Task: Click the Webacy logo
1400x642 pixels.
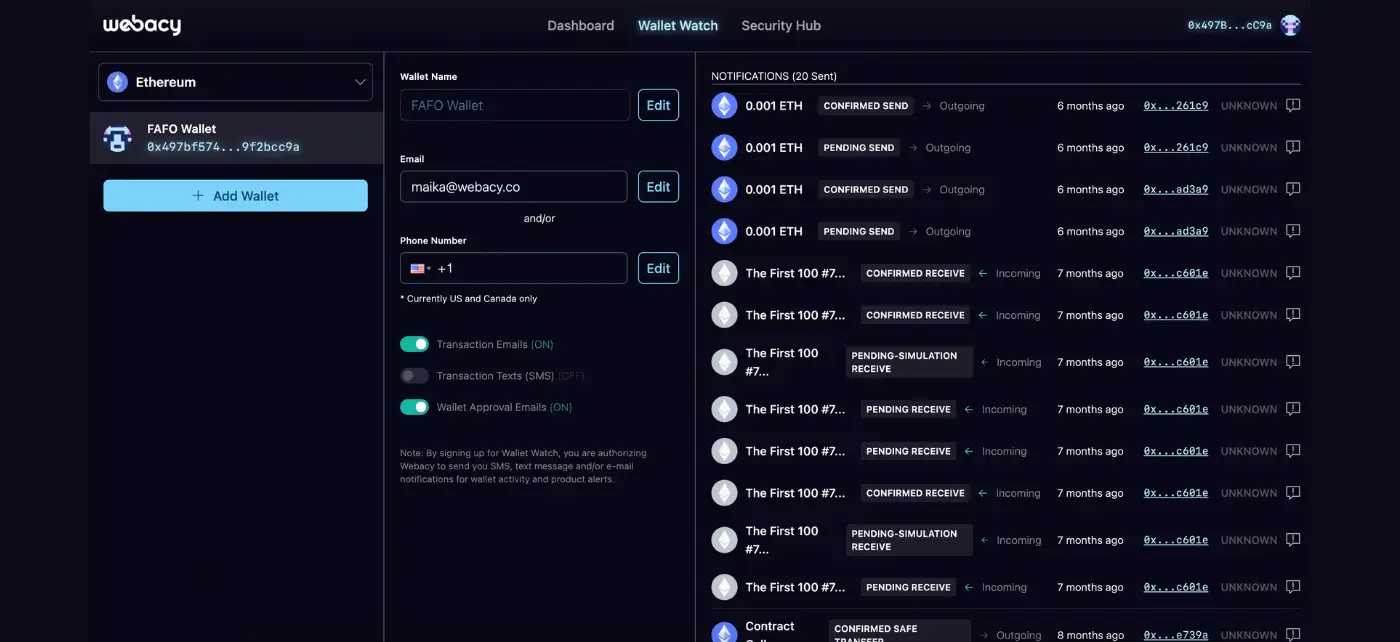Action: point(142,25)
